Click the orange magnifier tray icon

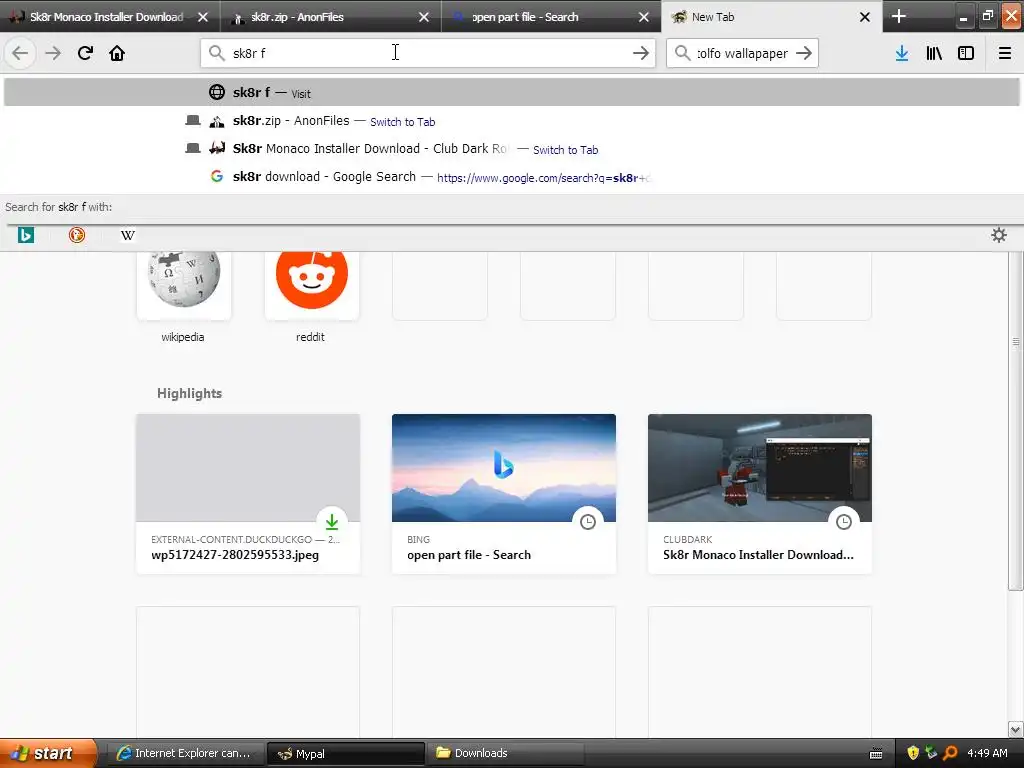[950, 753]
